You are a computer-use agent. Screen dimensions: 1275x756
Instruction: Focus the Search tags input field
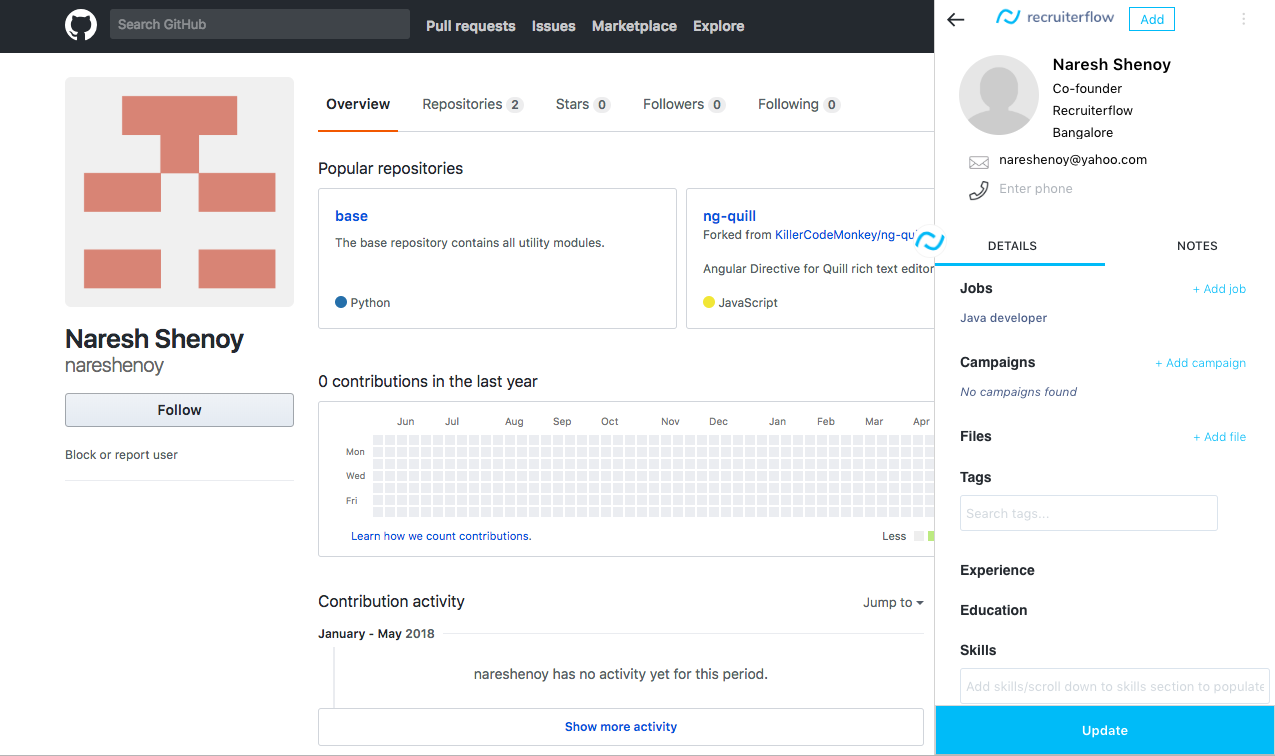[1088, 513]
